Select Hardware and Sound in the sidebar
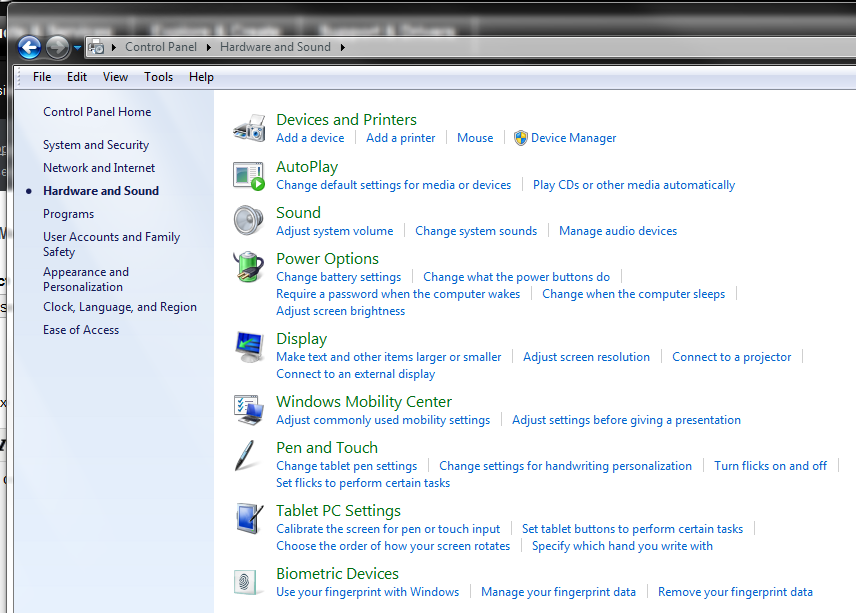Image resolution: width=856 pixels, height=613 pixels. tap(101, 191)
